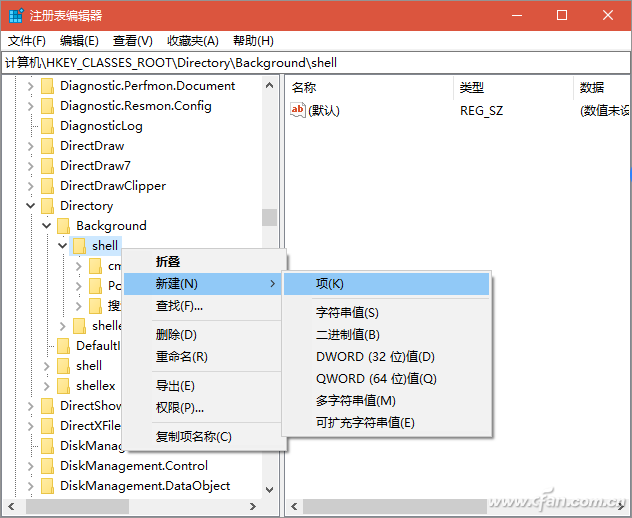Viewport: 632px width, 518px height.
Task: Collapse the selected shell key under Background
Action: [62, 245]
